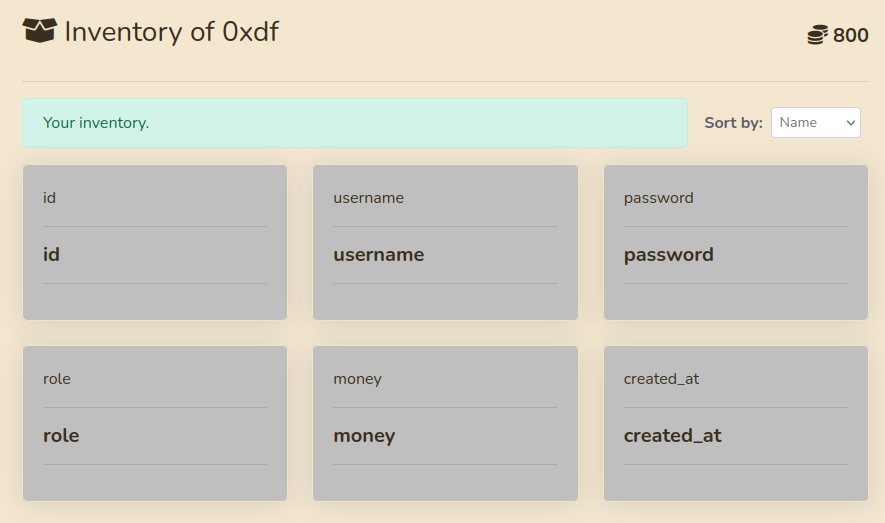
Task: Select the small "role" card header
Action: [57, 379]
